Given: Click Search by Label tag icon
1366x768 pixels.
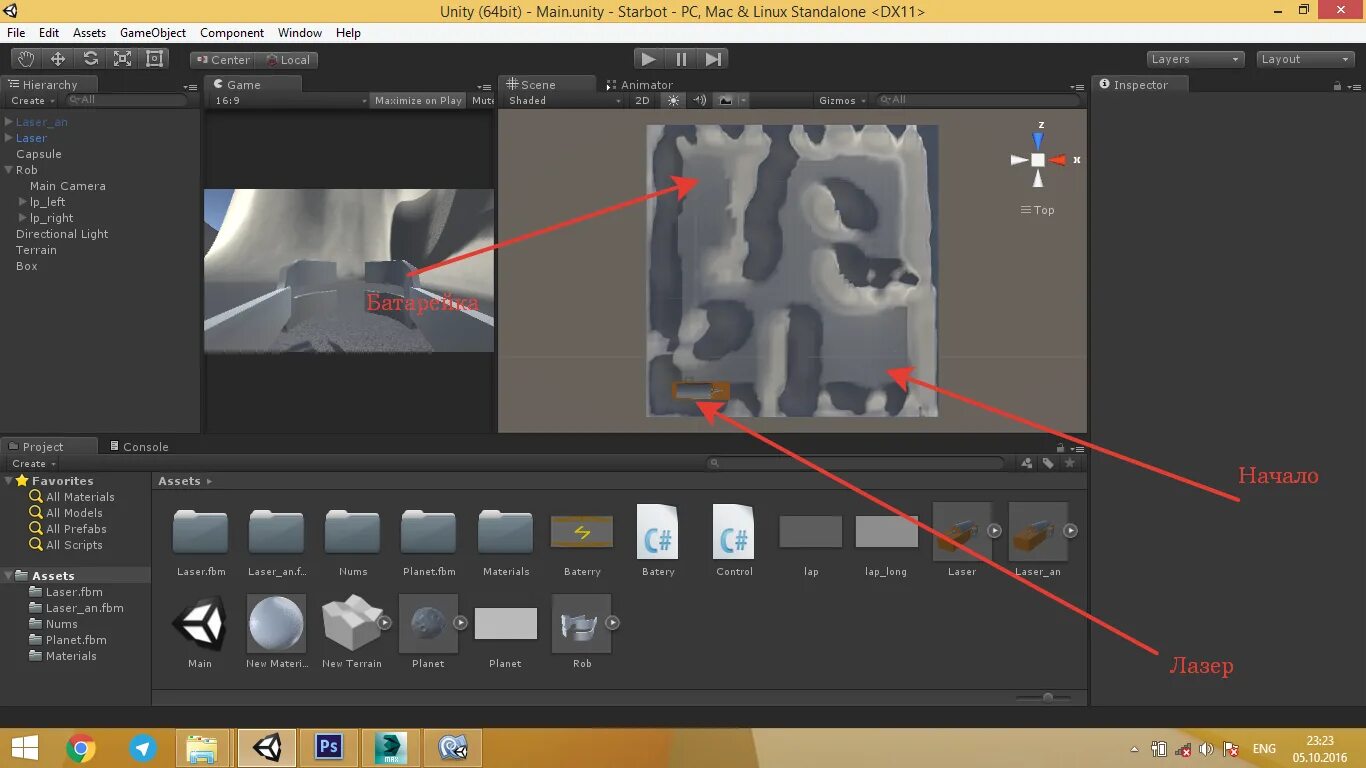Looking at the screenshot, I should pos(1048,463).
